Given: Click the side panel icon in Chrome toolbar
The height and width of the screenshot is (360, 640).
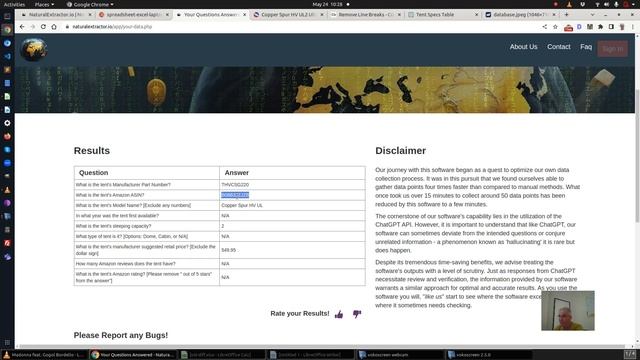Looking at the screenshot, I should 611,27.
